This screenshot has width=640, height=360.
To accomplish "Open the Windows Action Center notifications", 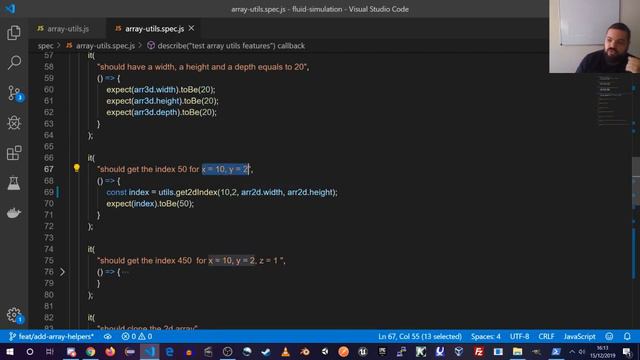I will (627, 351).
